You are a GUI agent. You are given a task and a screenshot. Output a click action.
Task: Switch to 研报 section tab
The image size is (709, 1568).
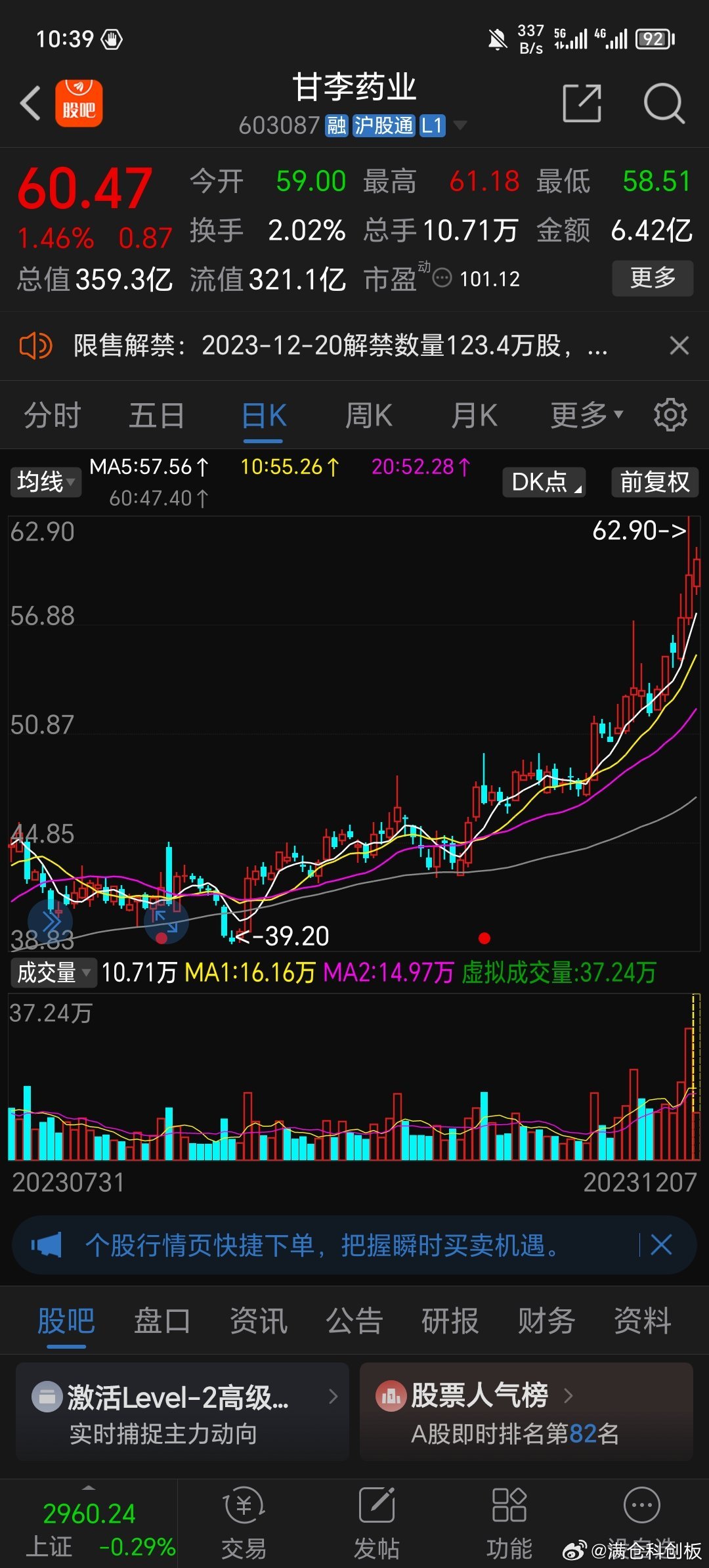tap(450, 1320)
